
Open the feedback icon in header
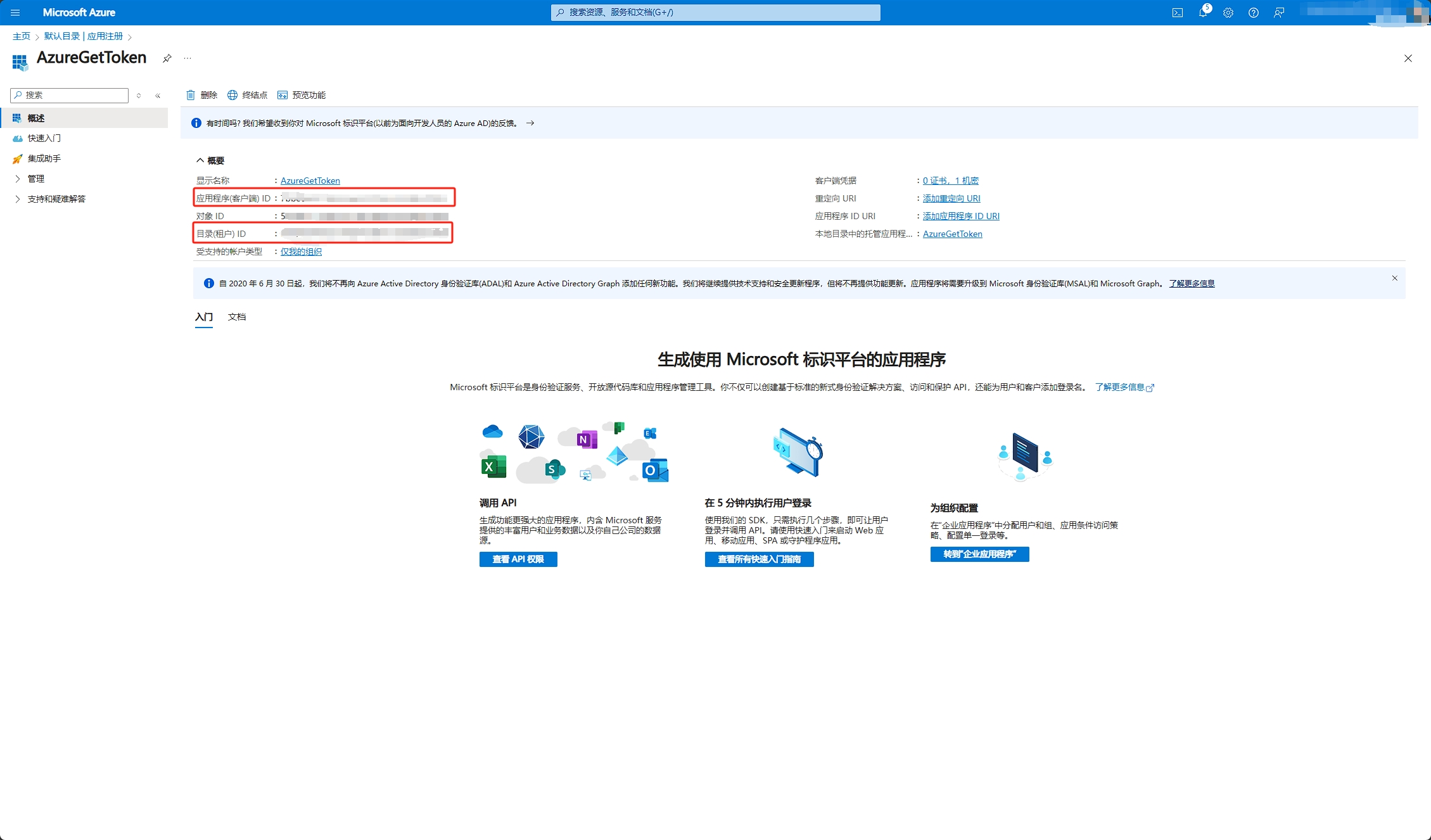(1278, 13)
